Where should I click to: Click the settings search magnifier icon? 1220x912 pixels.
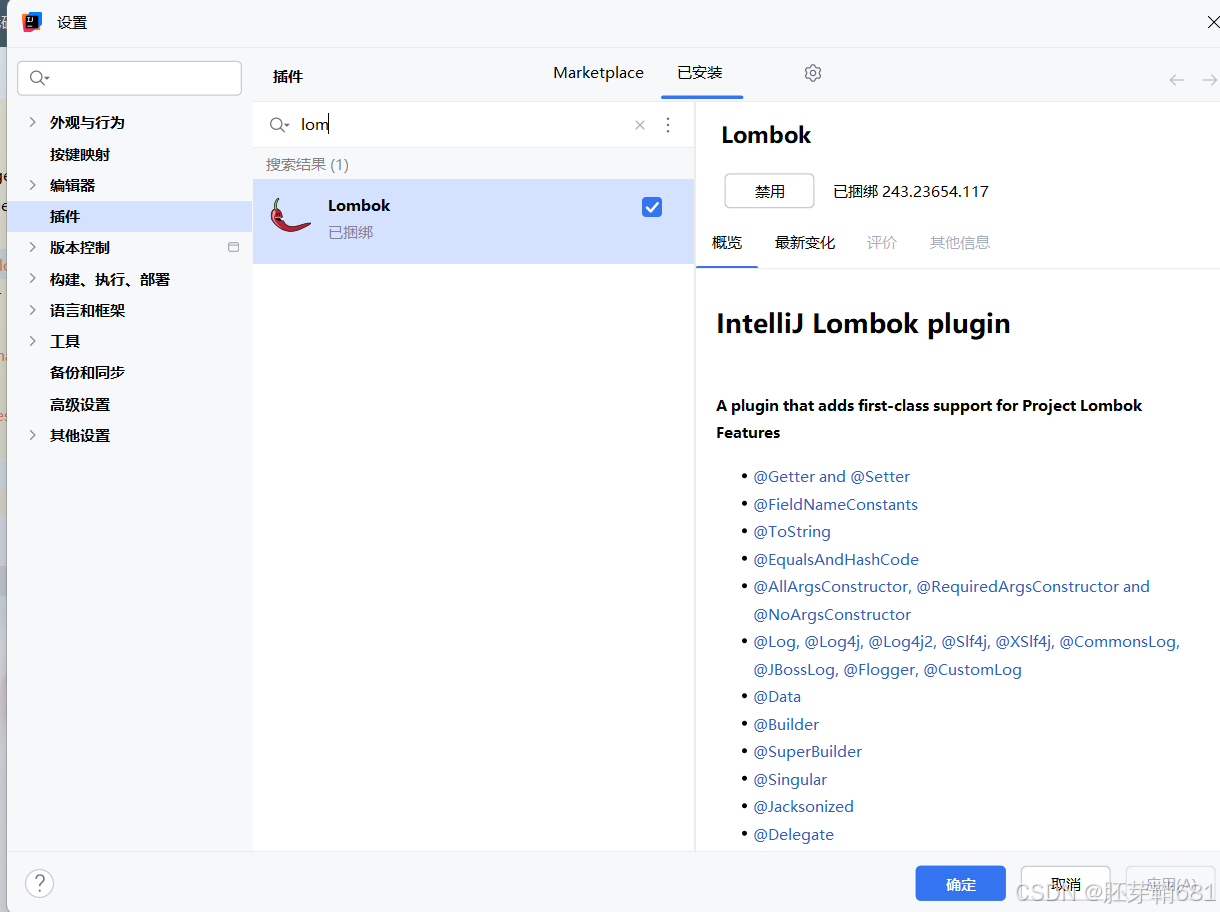pyautogui.click(x=39, y=78)
